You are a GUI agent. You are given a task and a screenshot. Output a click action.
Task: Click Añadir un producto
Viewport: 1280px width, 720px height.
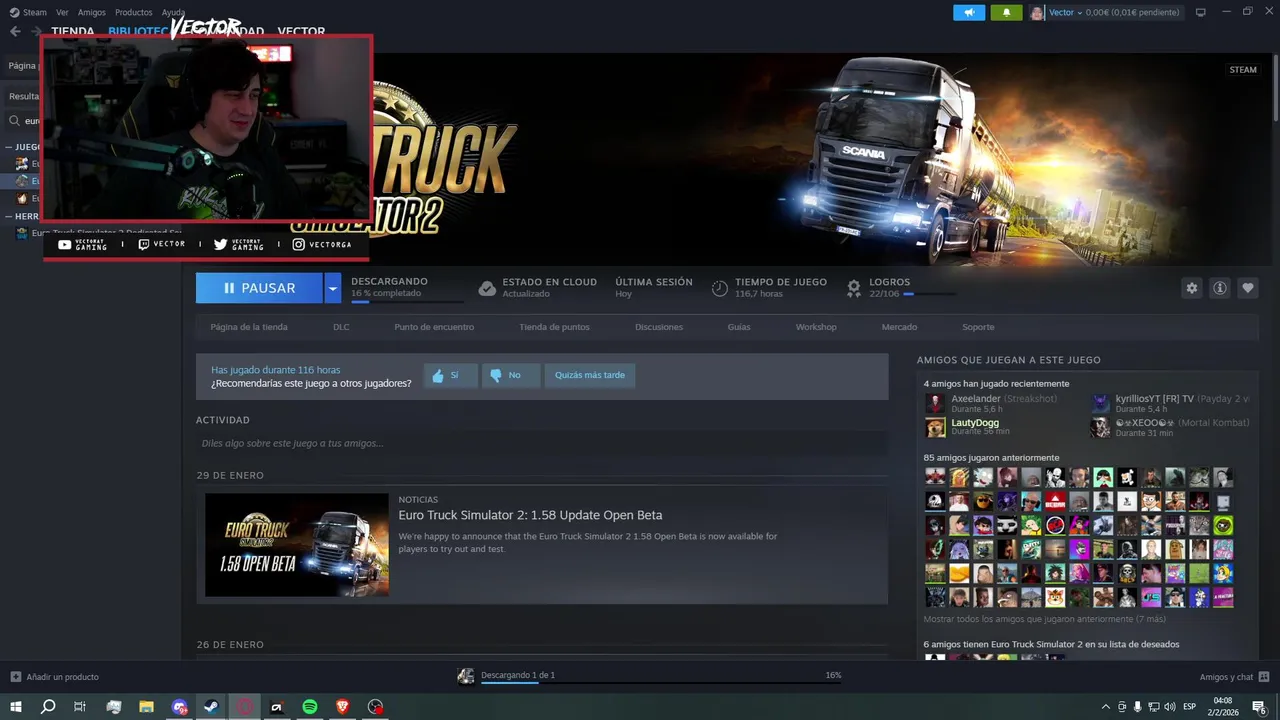(x=55, y=677)
